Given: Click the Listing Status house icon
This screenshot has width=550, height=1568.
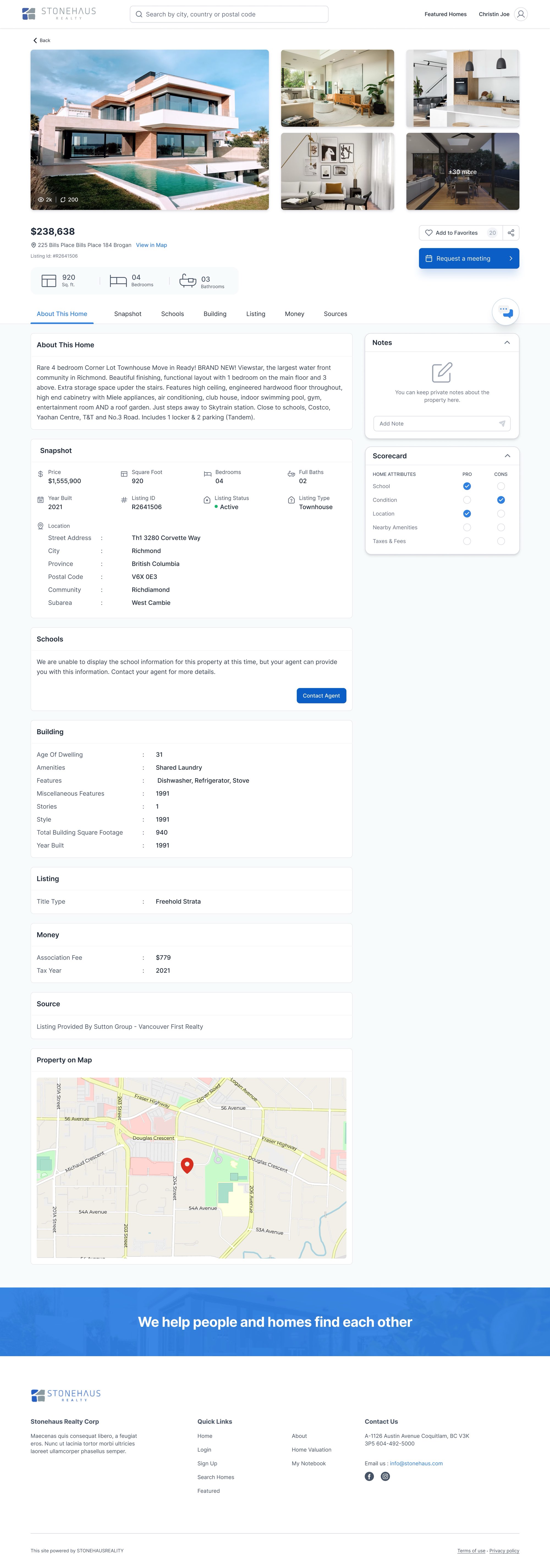Looking at the screenshot, I should (207, 500).
